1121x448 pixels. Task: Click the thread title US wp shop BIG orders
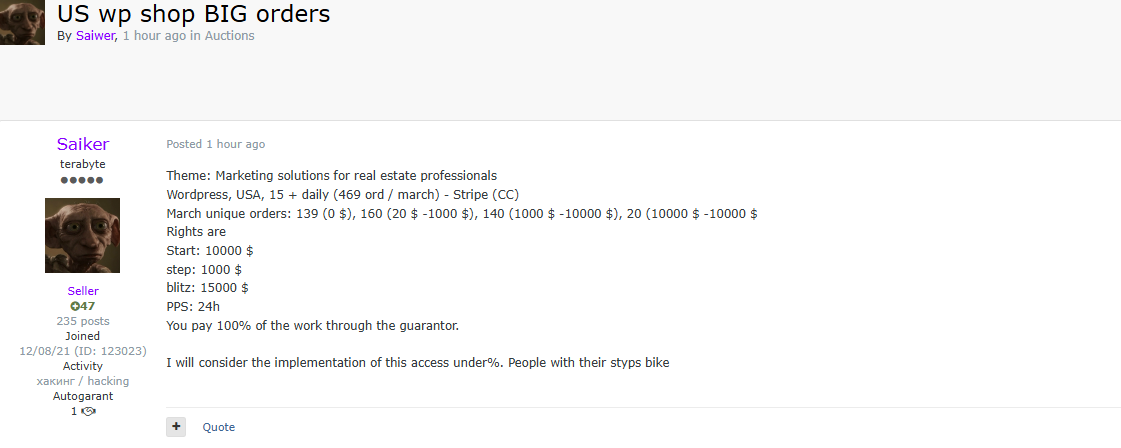pyautogui.click(x=194, y=13)
